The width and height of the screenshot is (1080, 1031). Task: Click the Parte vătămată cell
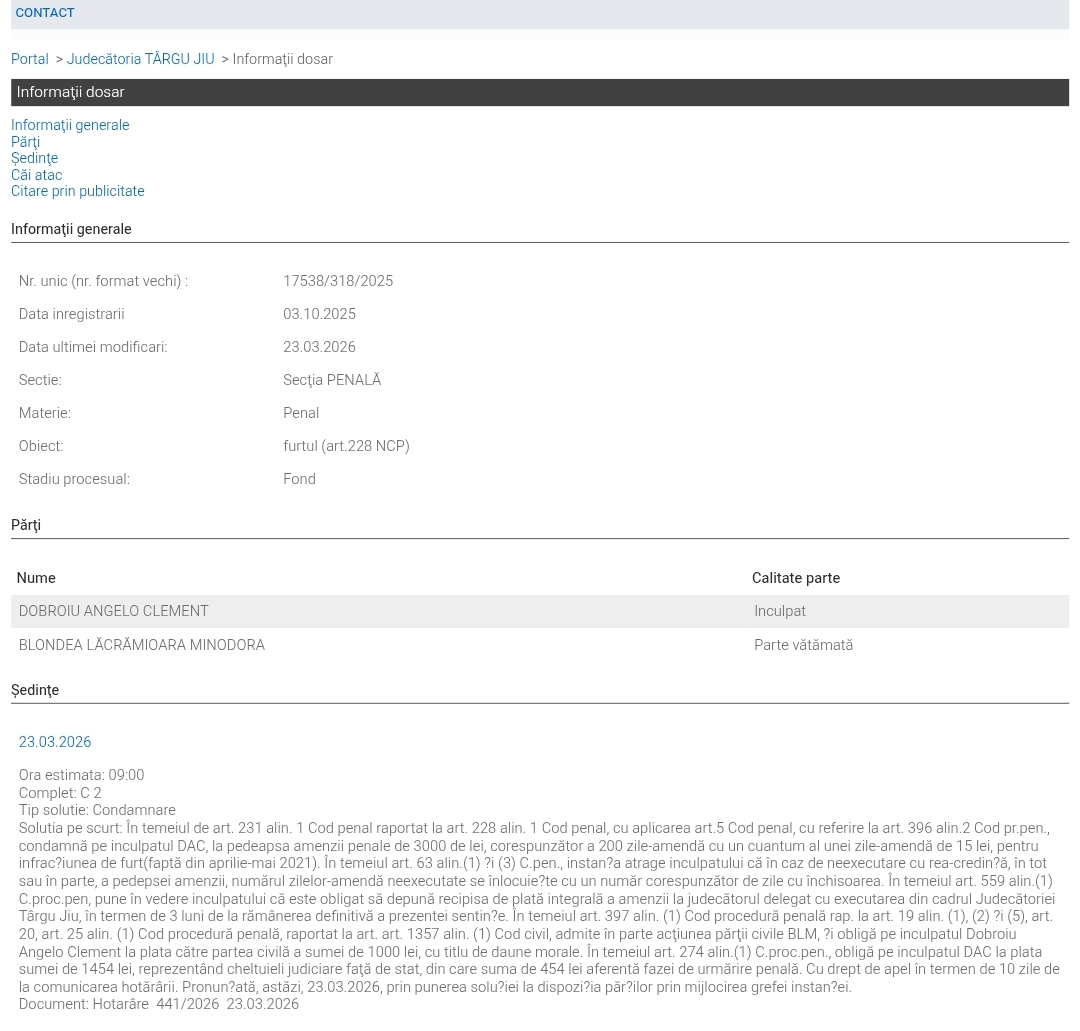pos(803,645)
